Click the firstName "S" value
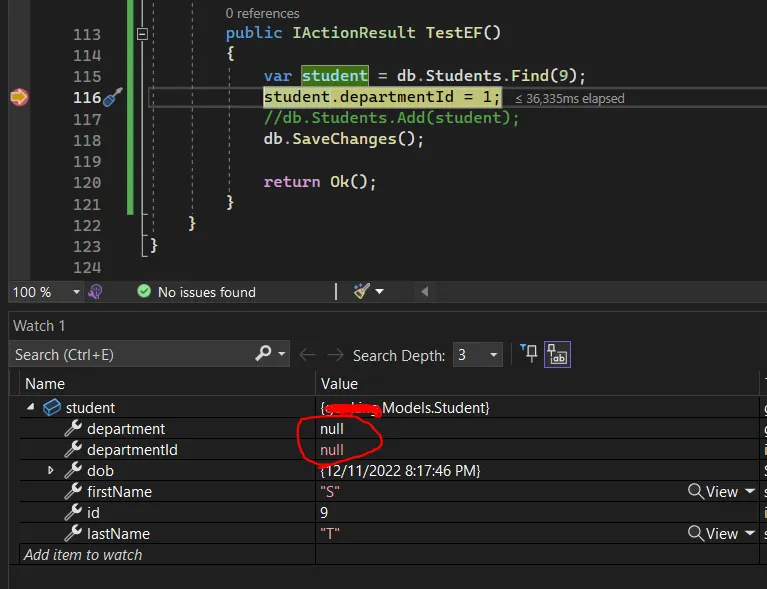 coord(330,492)
